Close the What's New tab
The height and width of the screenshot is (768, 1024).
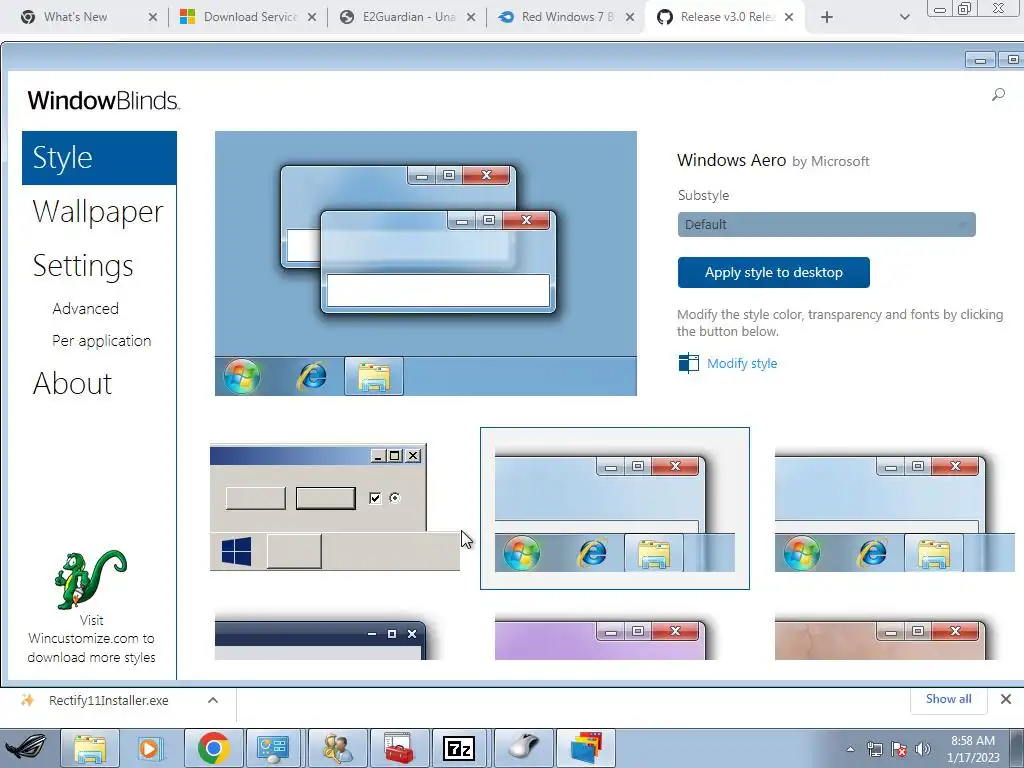[x=153, y=17]
